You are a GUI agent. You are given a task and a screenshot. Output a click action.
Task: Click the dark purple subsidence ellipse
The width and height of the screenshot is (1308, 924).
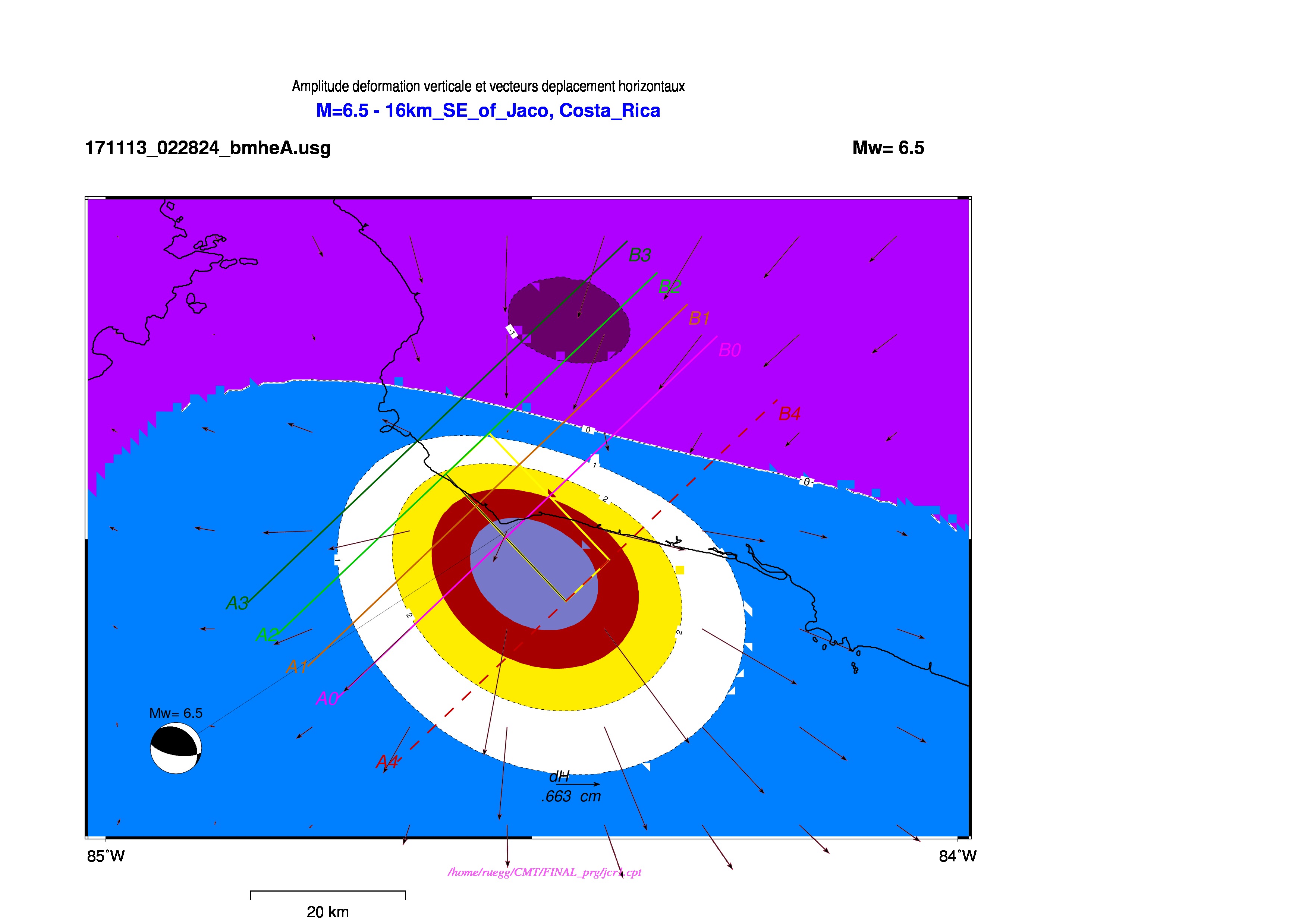click(x=569, y=320)
